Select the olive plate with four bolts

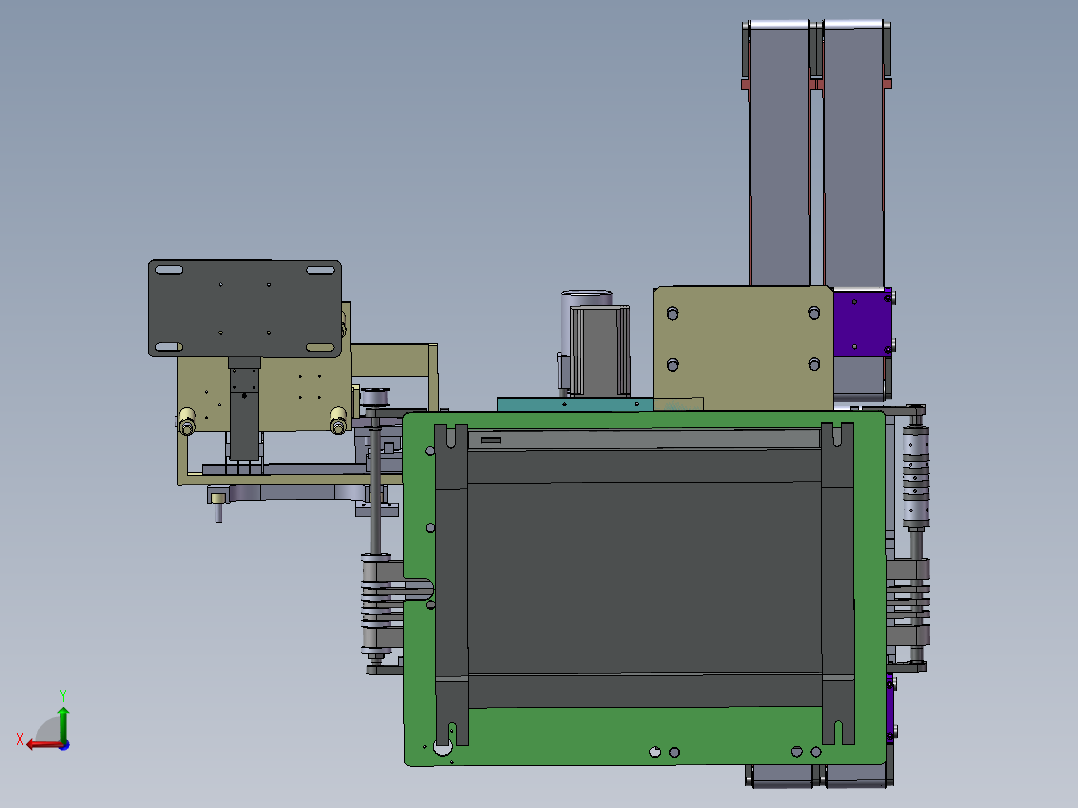(x=742, y=348)
